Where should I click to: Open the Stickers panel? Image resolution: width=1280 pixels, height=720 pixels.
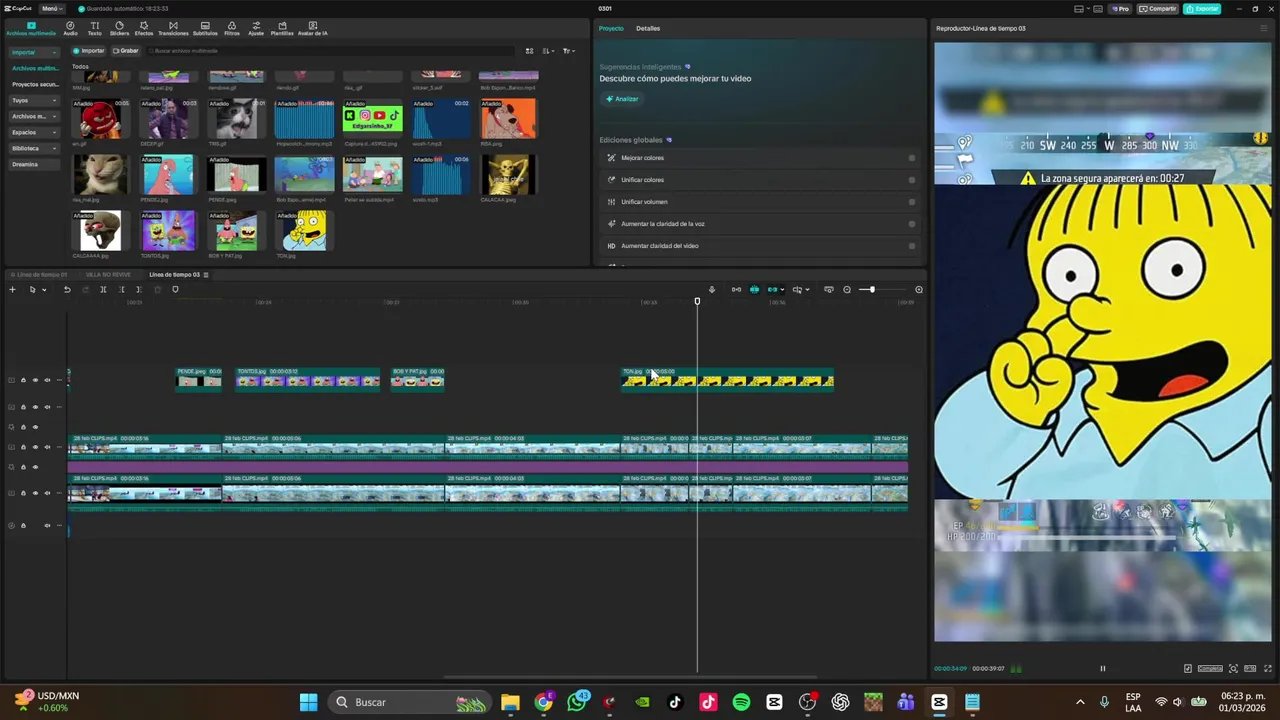coord(119,28)
